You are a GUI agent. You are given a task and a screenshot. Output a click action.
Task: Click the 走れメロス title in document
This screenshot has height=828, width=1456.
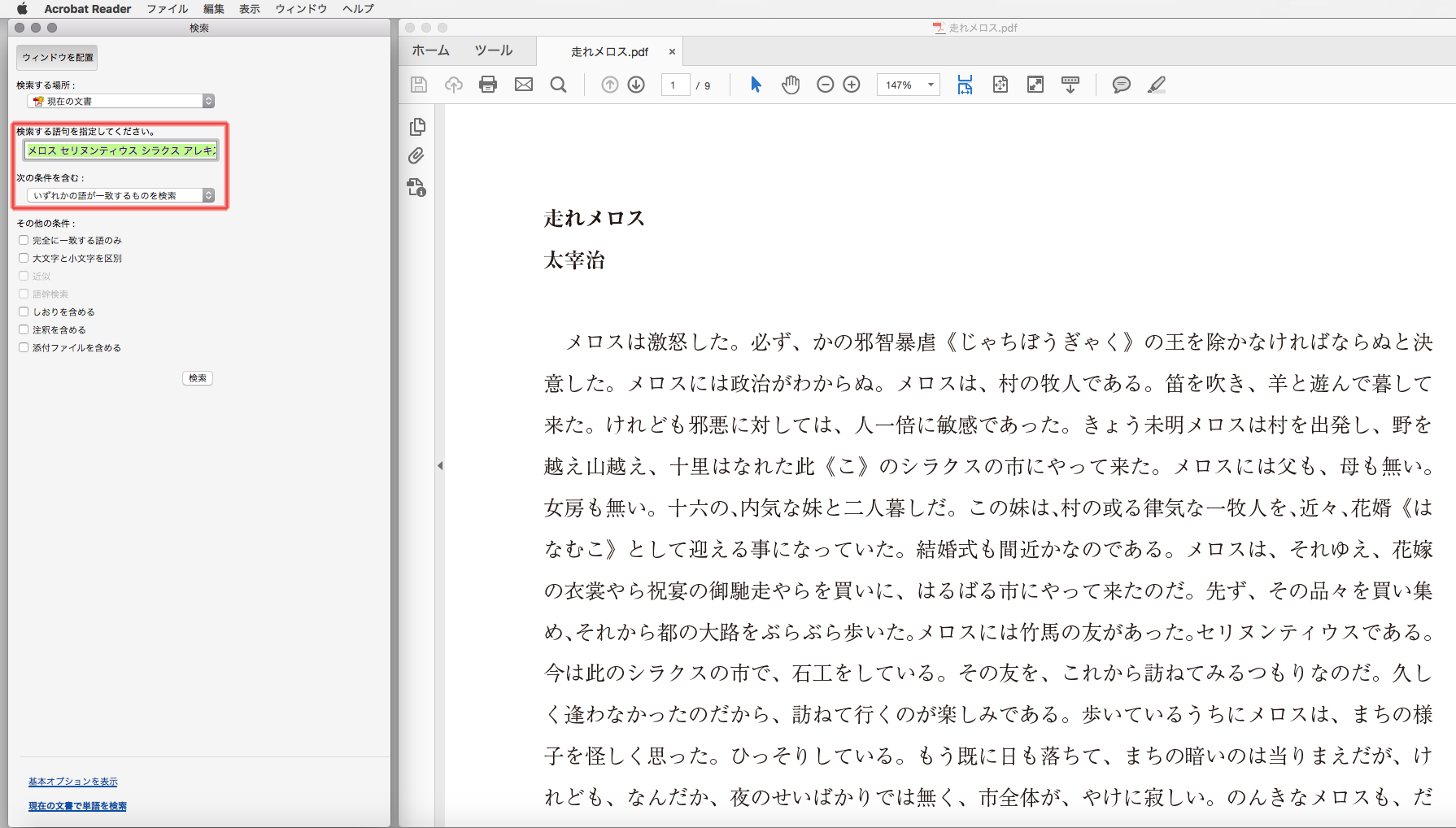[x=595, y=218]
